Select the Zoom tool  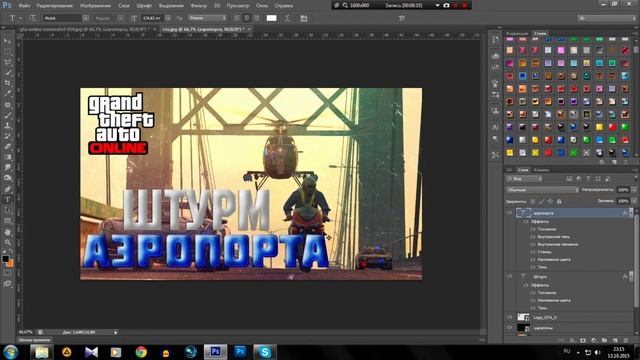pos(7,242)
